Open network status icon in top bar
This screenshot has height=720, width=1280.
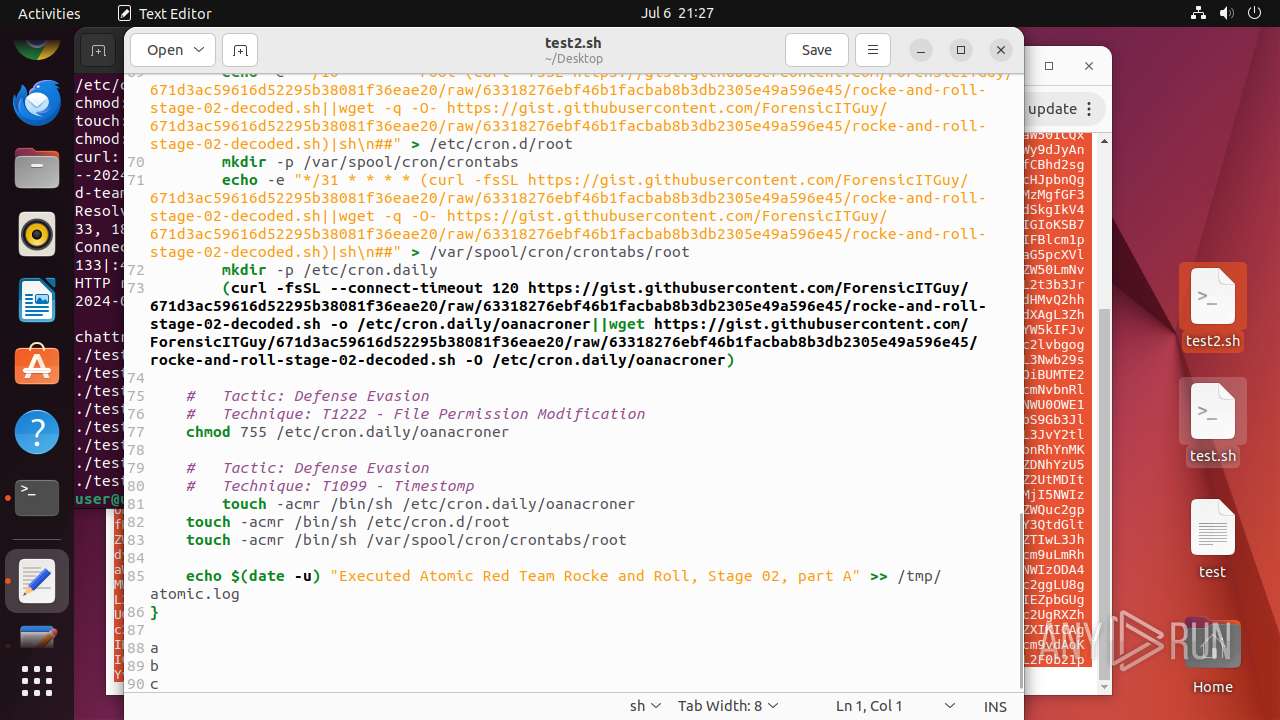(x=1200, y=13)
